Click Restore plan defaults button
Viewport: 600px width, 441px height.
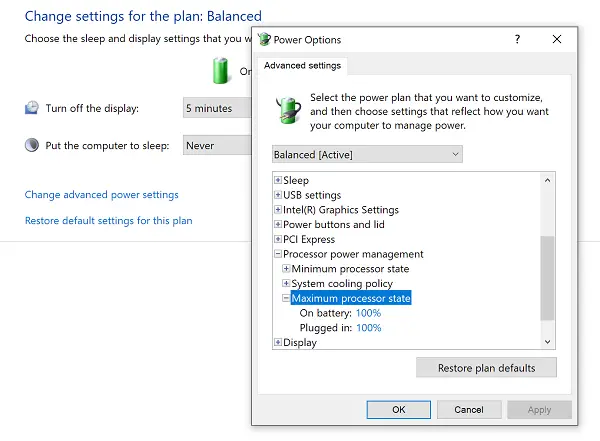tap(486, 368)
